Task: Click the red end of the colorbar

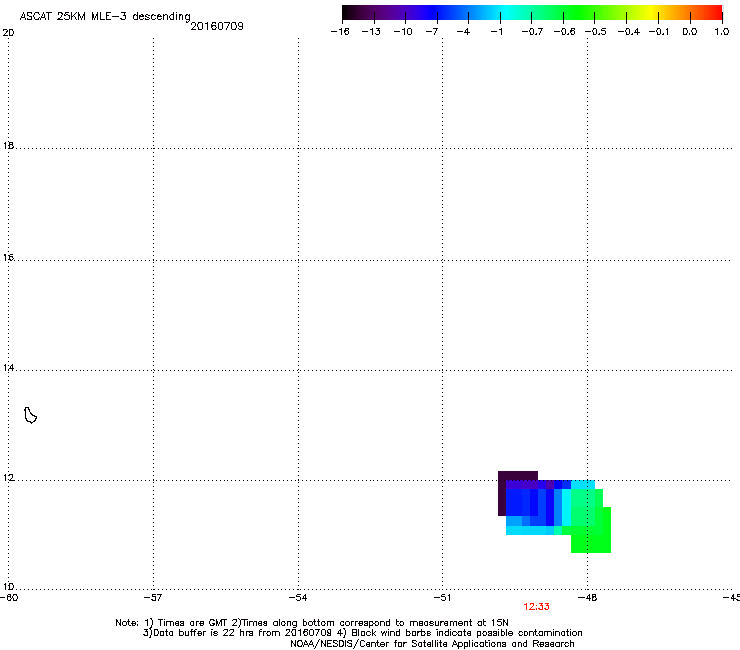Action: click(x=715, y=13)
